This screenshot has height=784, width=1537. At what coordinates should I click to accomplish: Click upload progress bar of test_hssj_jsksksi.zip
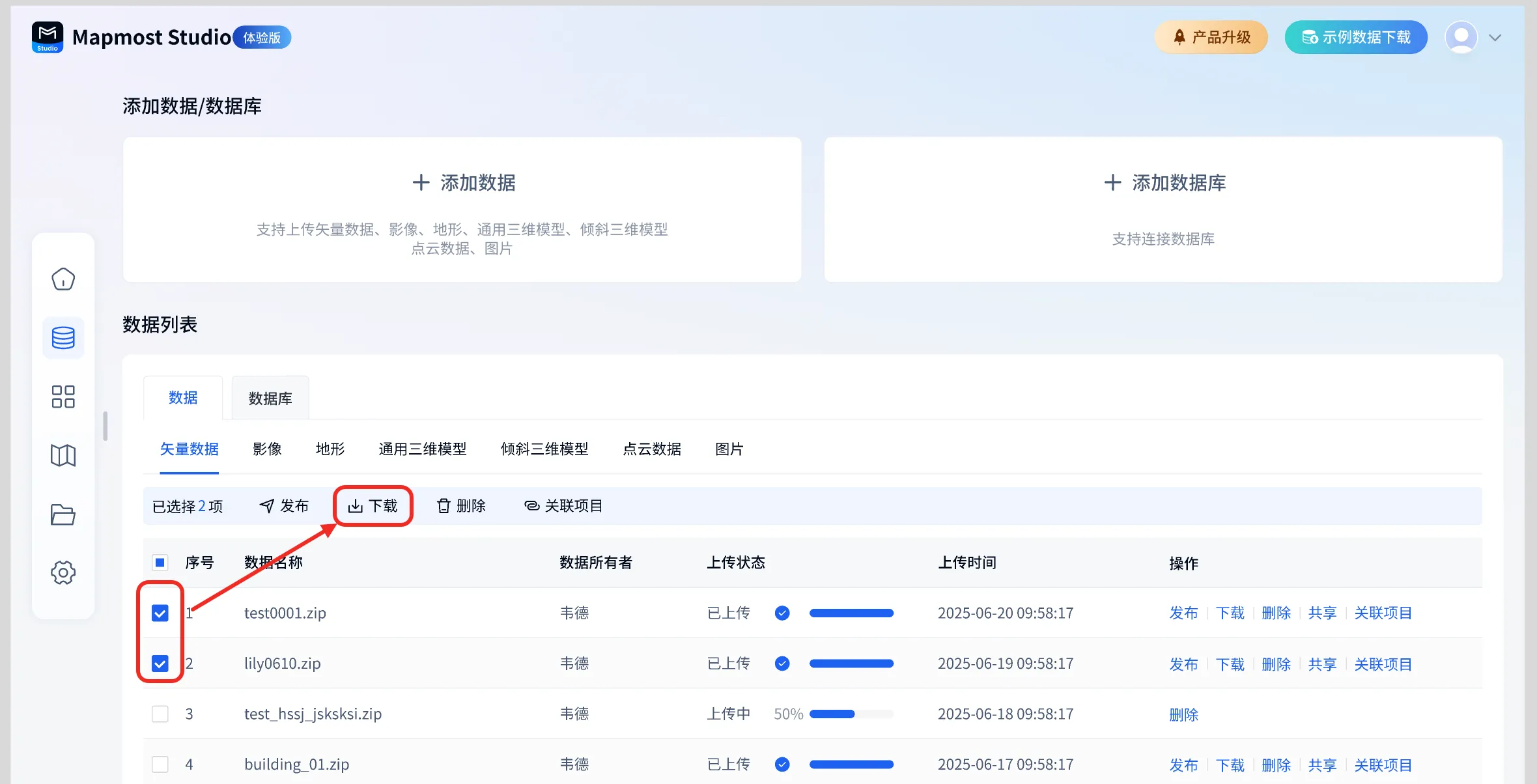[851, 714]
